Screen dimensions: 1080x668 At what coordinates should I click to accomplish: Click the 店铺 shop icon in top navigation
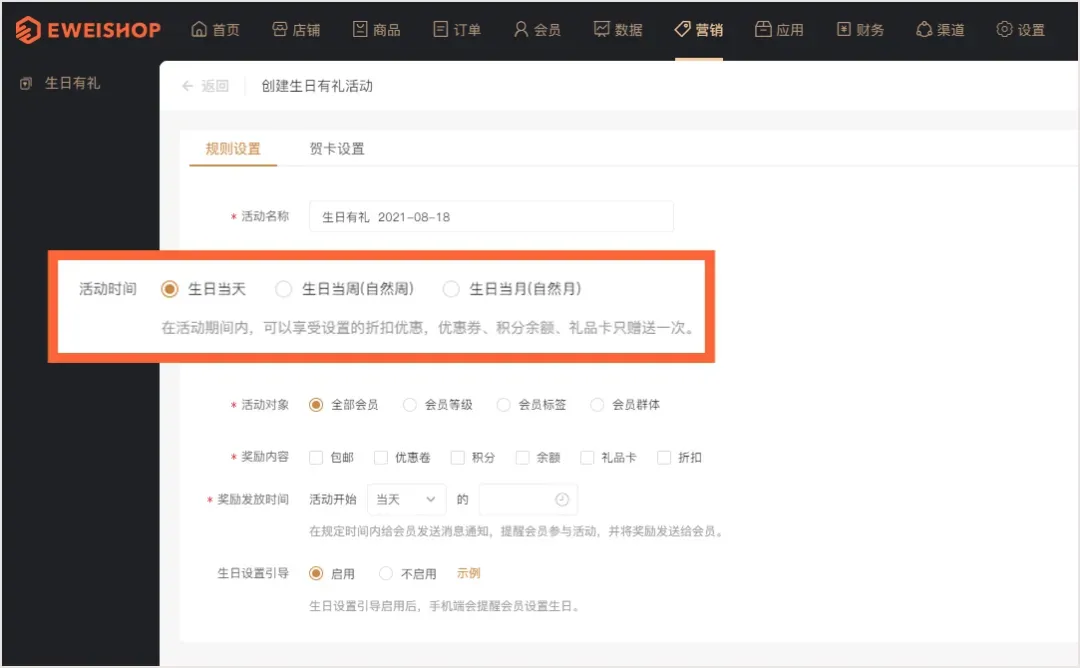[x=281, y=29]
